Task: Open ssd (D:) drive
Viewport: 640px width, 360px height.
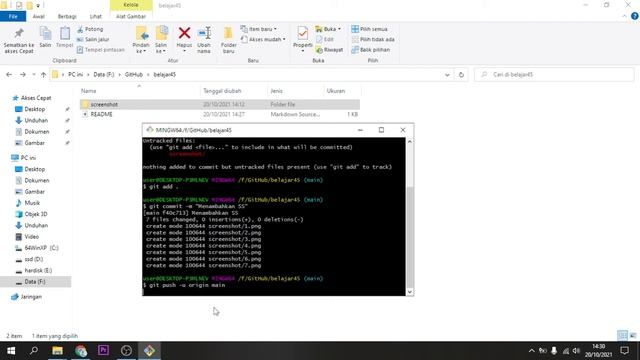Action: pyautogui.click(x=33, y=259)
